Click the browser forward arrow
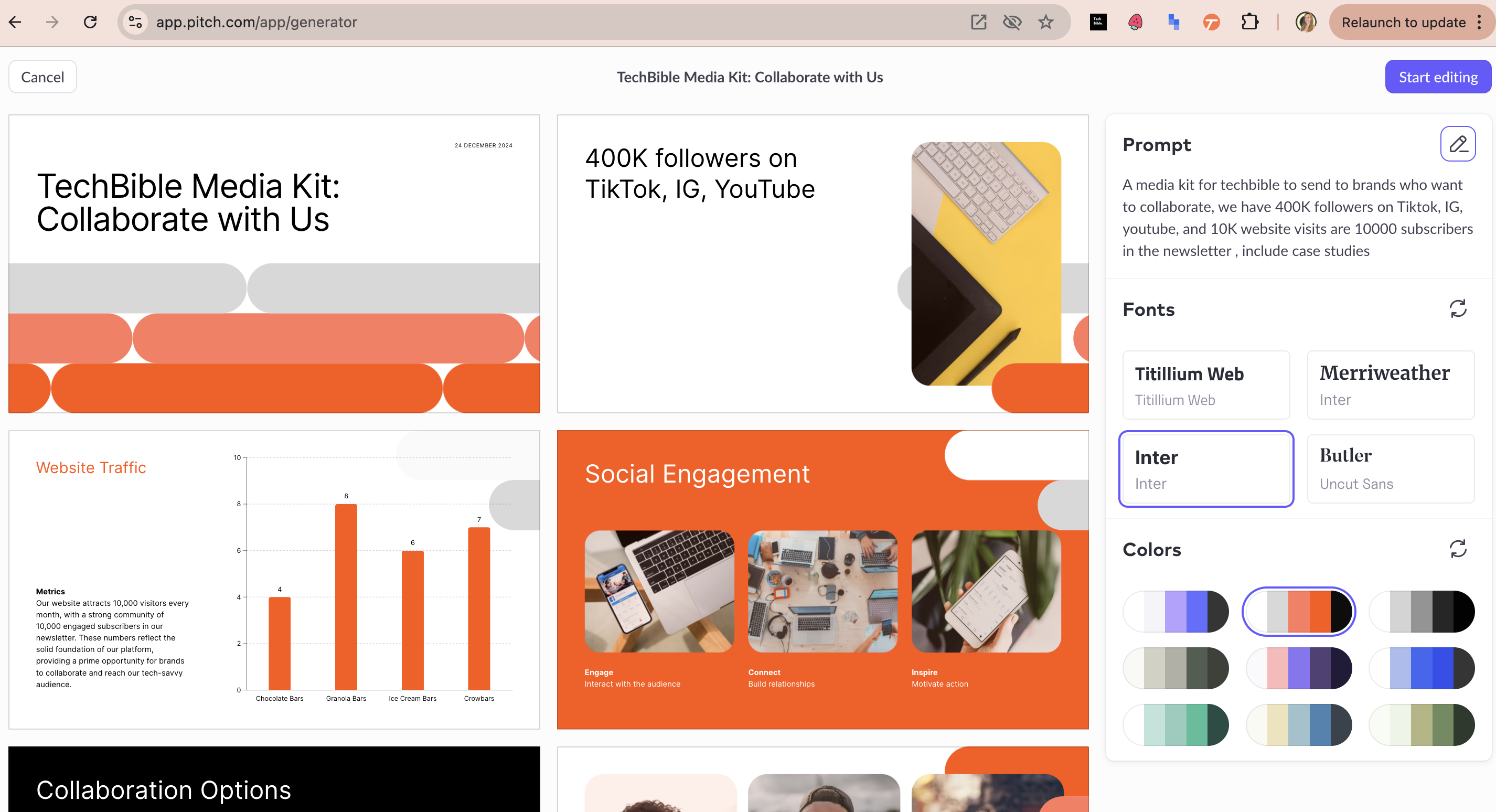This screenshot has height=812, width=1496. (x=52, y=22)
